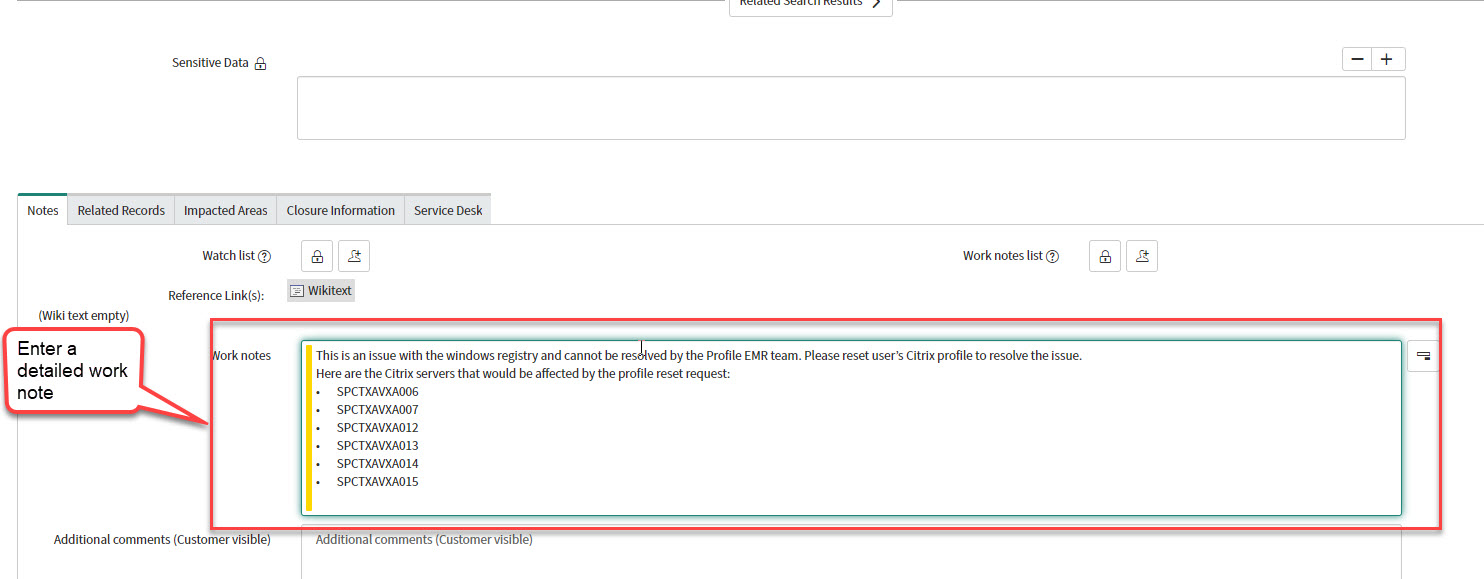Open the Related Records tab
Viewport: 1484px width, 579px height.
point(121,210)
